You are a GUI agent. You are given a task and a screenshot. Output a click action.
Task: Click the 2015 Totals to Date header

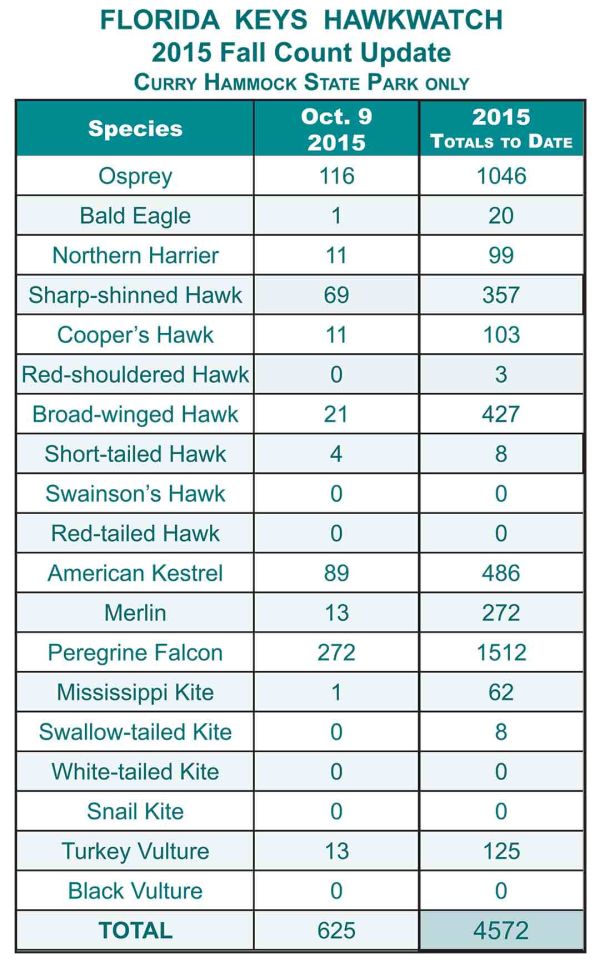click(500, 129)
